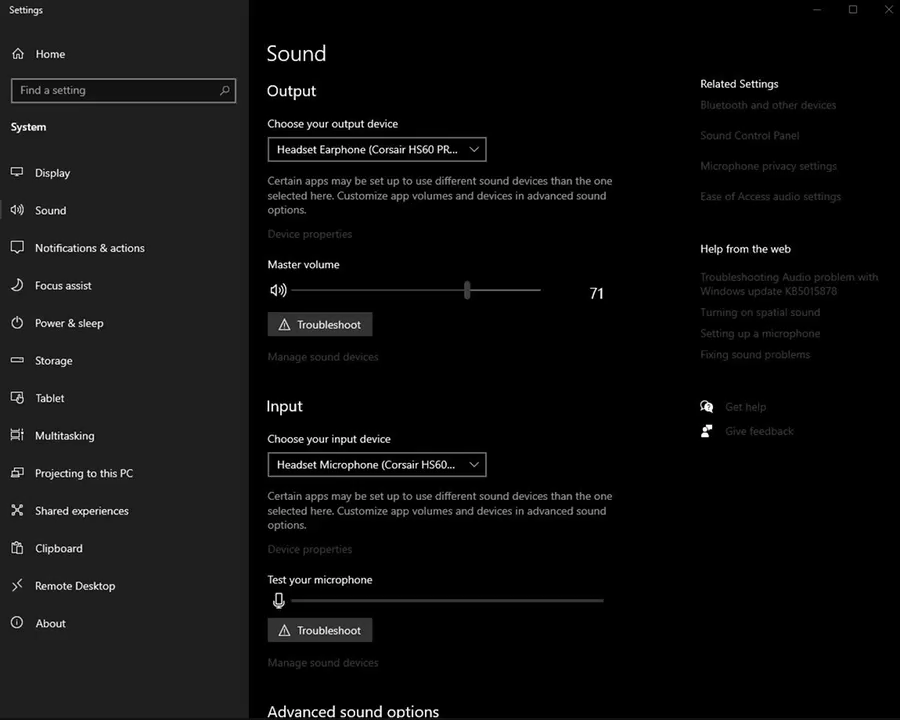Open the output device dropdown
Screen dimensions: 900x720
pos(377,150)
